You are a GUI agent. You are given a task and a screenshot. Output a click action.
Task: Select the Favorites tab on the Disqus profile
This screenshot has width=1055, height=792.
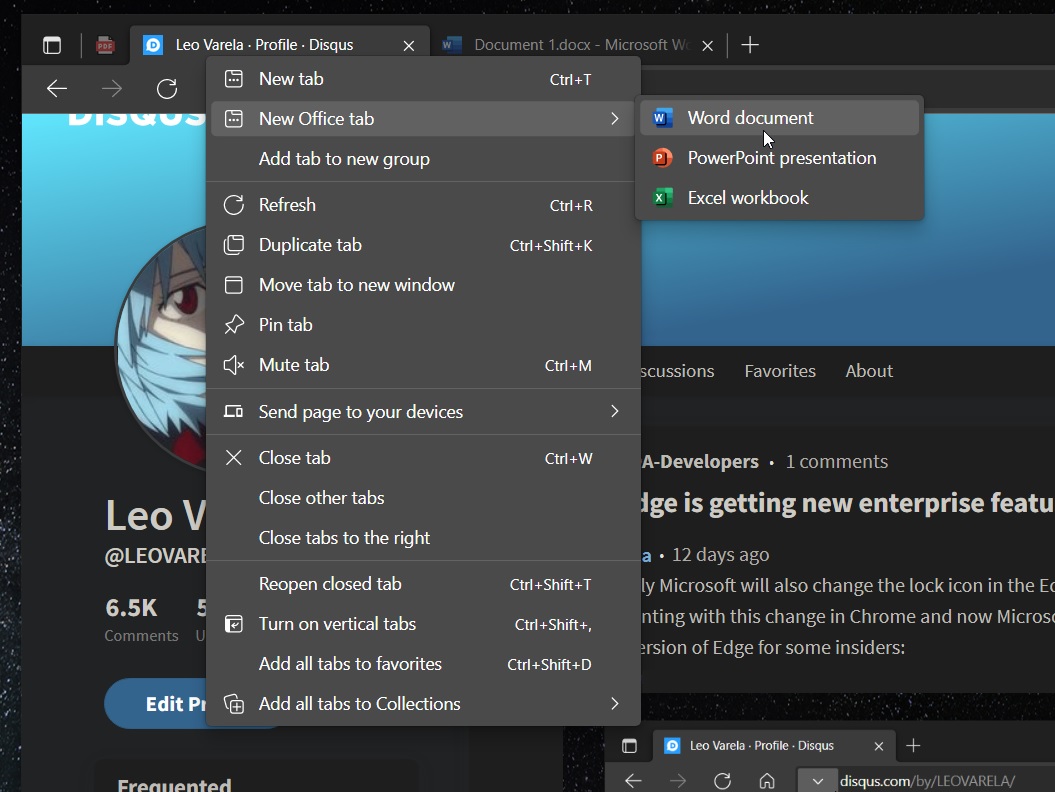(x=780, y=370)
